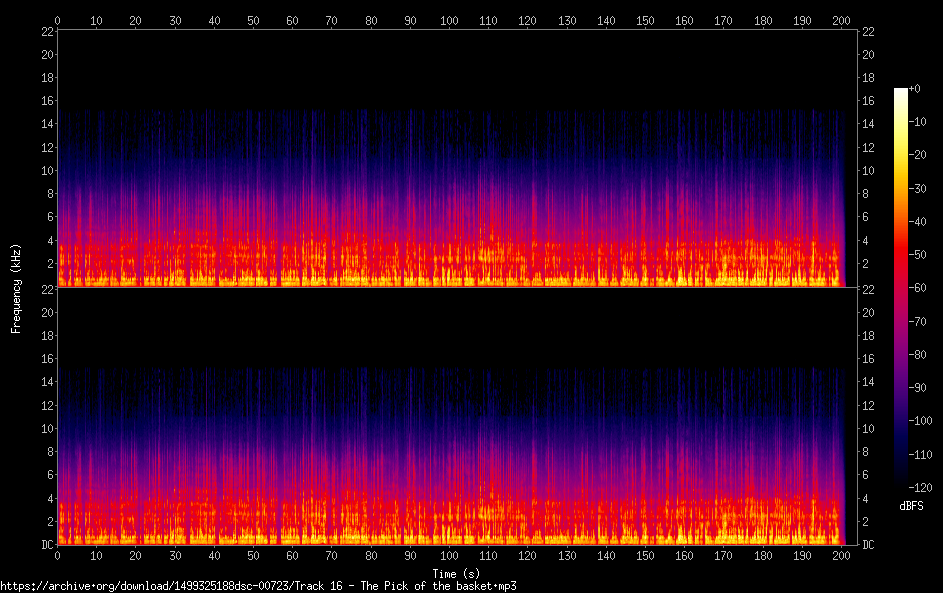Click the "200" tick on the top time axis
Screen dimensions: 943x593
point(841,20)
